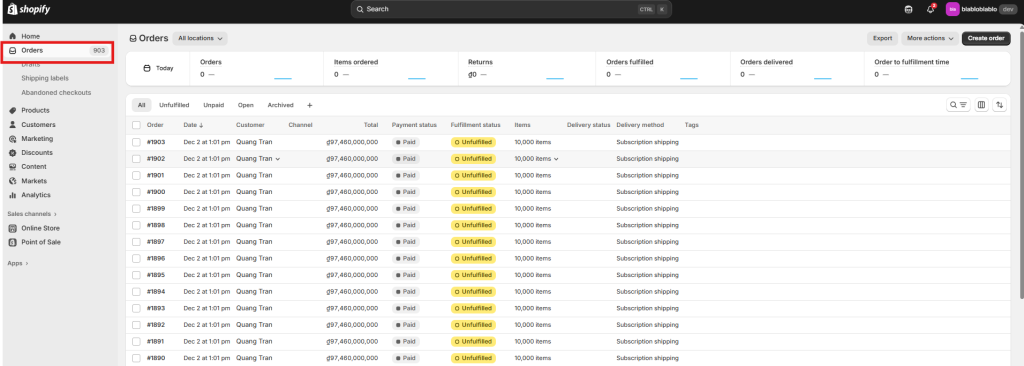Click the Today calendar icon
Screen dimensions: 1024x366
tap(147, 68)
